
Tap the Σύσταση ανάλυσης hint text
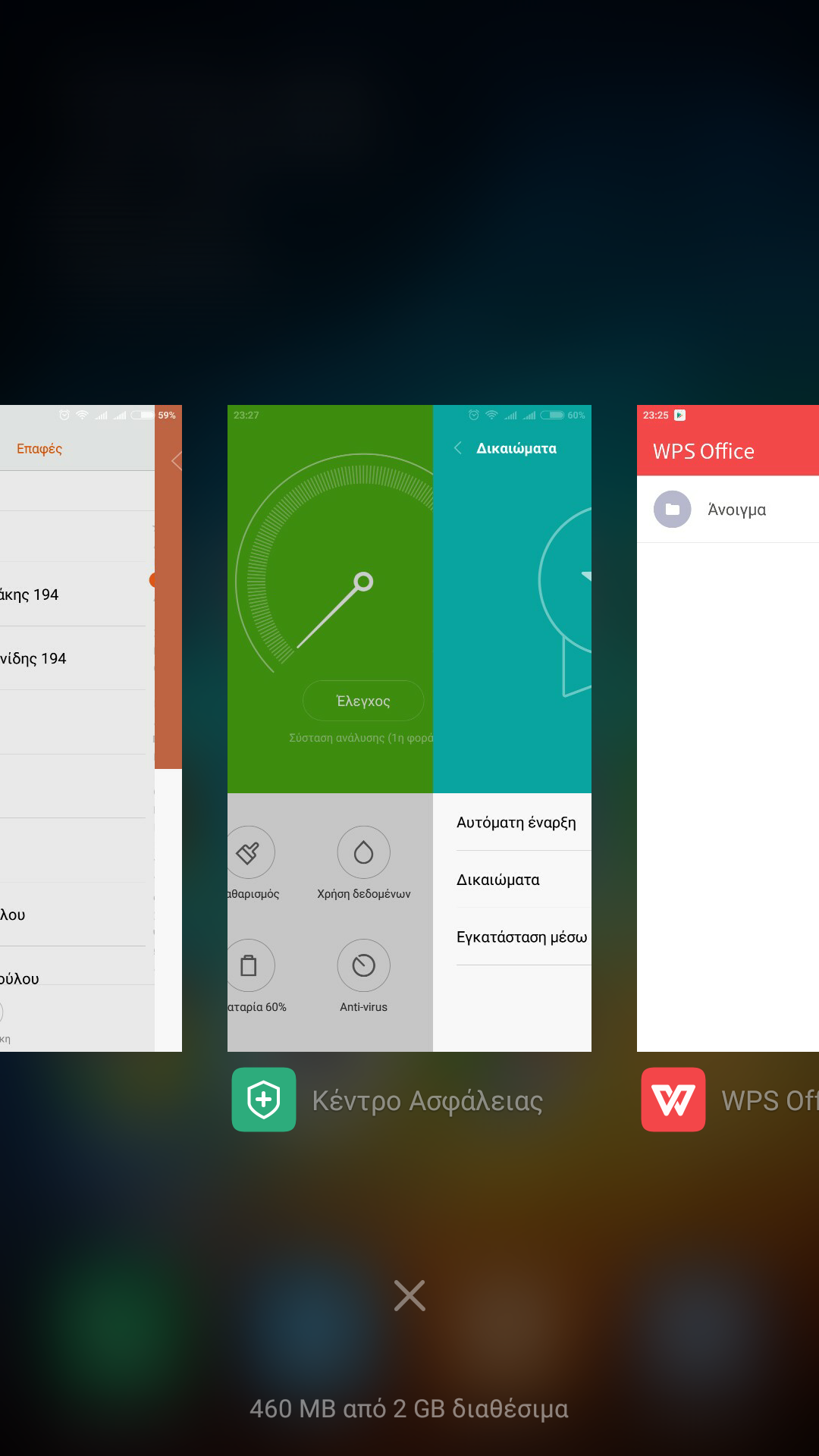coord(361,738)
